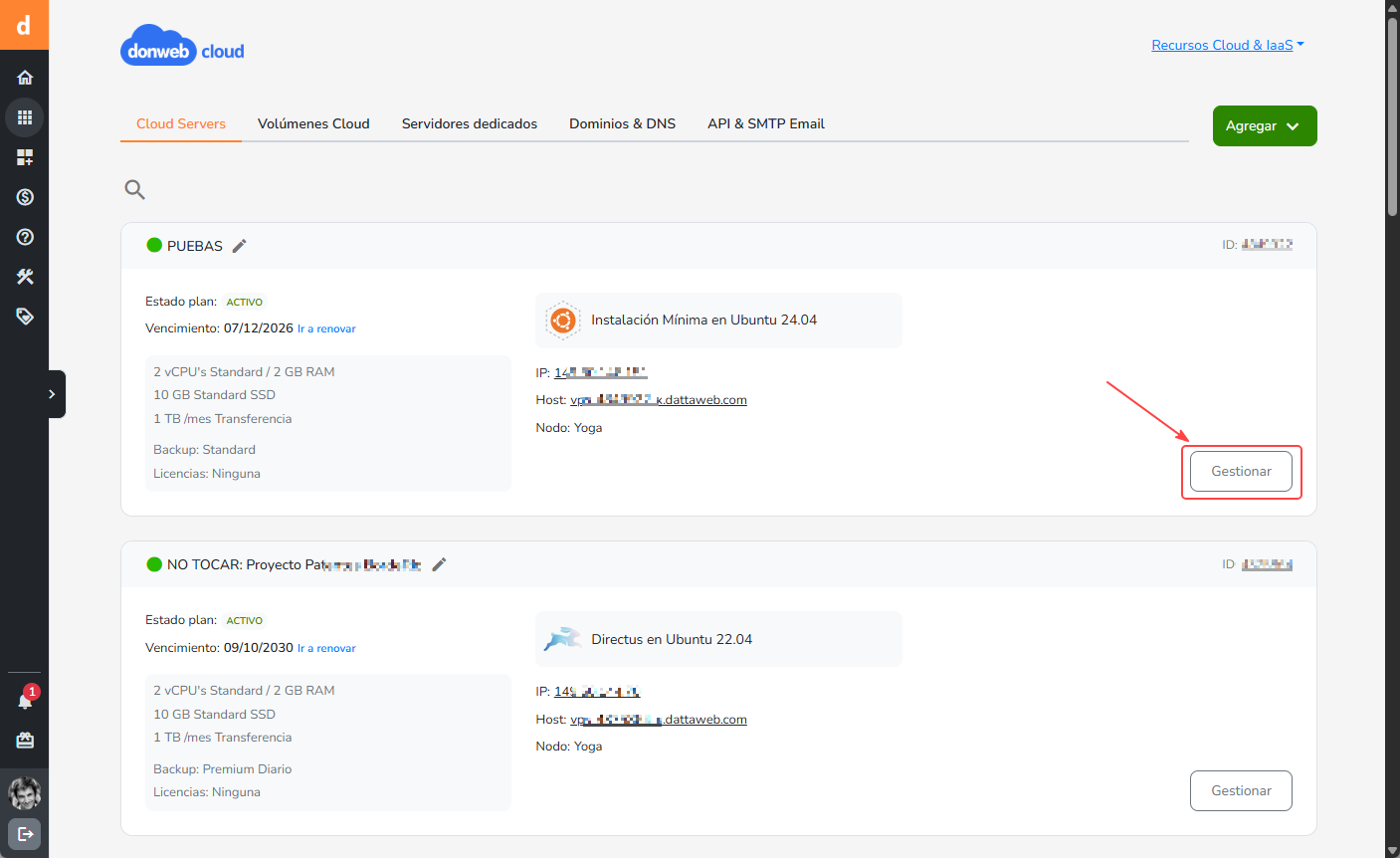Click the 07/12/2026 expiry date
Image resolution: width=1400 pixels, height=858 pixels.
tap(259, 328)
